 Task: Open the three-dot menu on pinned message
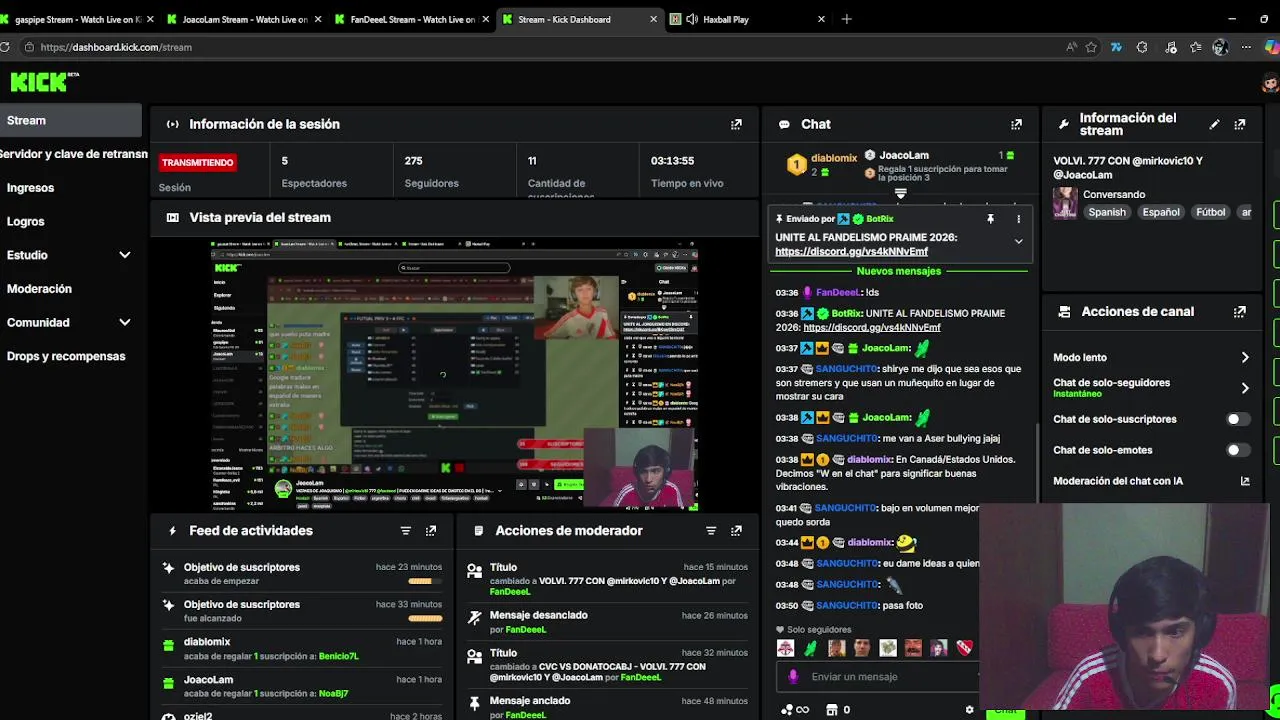click(x=1018, y=219)
